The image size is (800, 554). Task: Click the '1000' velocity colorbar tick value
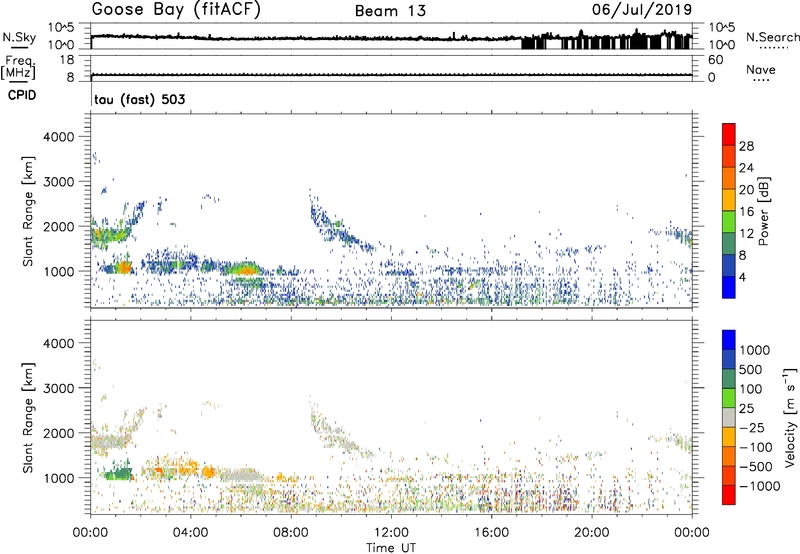coord(755,350)
